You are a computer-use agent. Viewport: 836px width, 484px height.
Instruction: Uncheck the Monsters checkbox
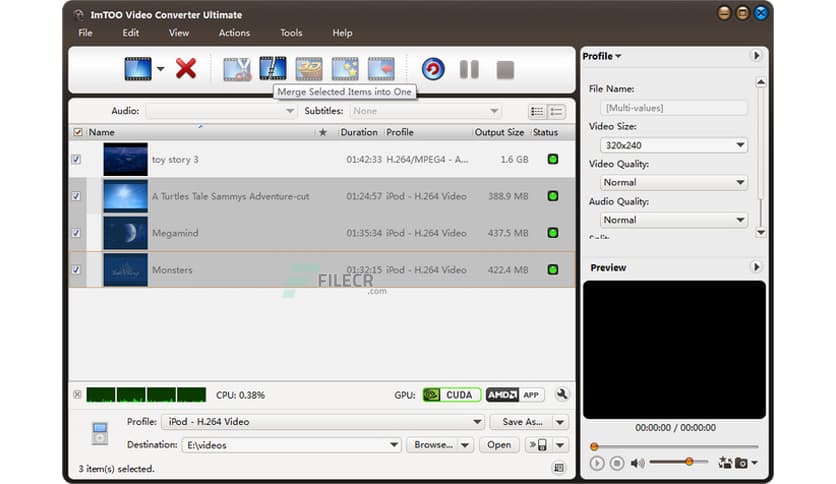pos(76,269)
